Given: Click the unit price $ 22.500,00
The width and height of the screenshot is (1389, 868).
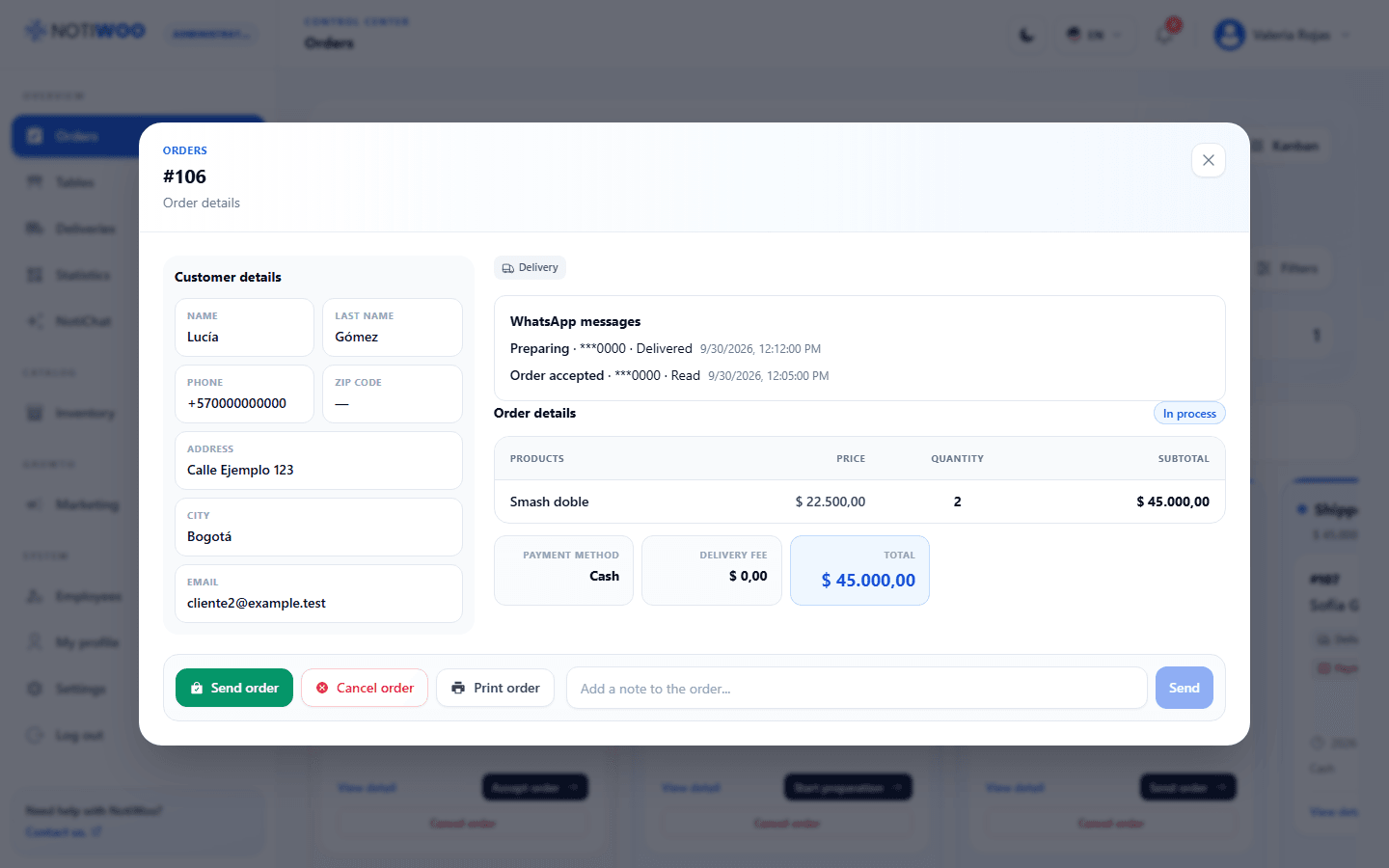Looking at the screenshot, I should coord(831,502).
